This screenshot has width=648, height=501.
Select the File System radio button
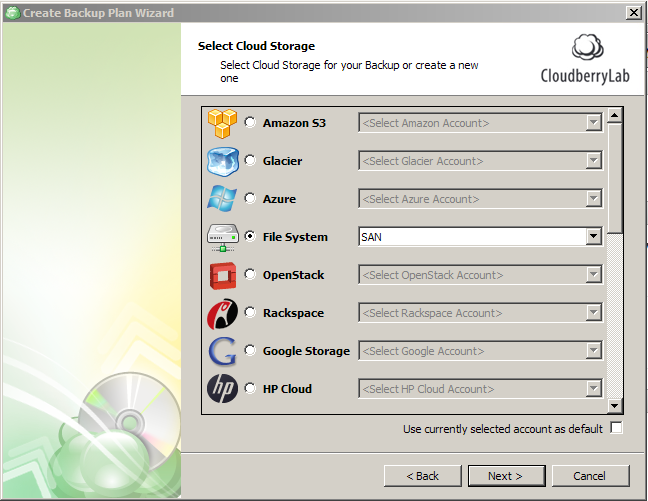click(250, 236)
